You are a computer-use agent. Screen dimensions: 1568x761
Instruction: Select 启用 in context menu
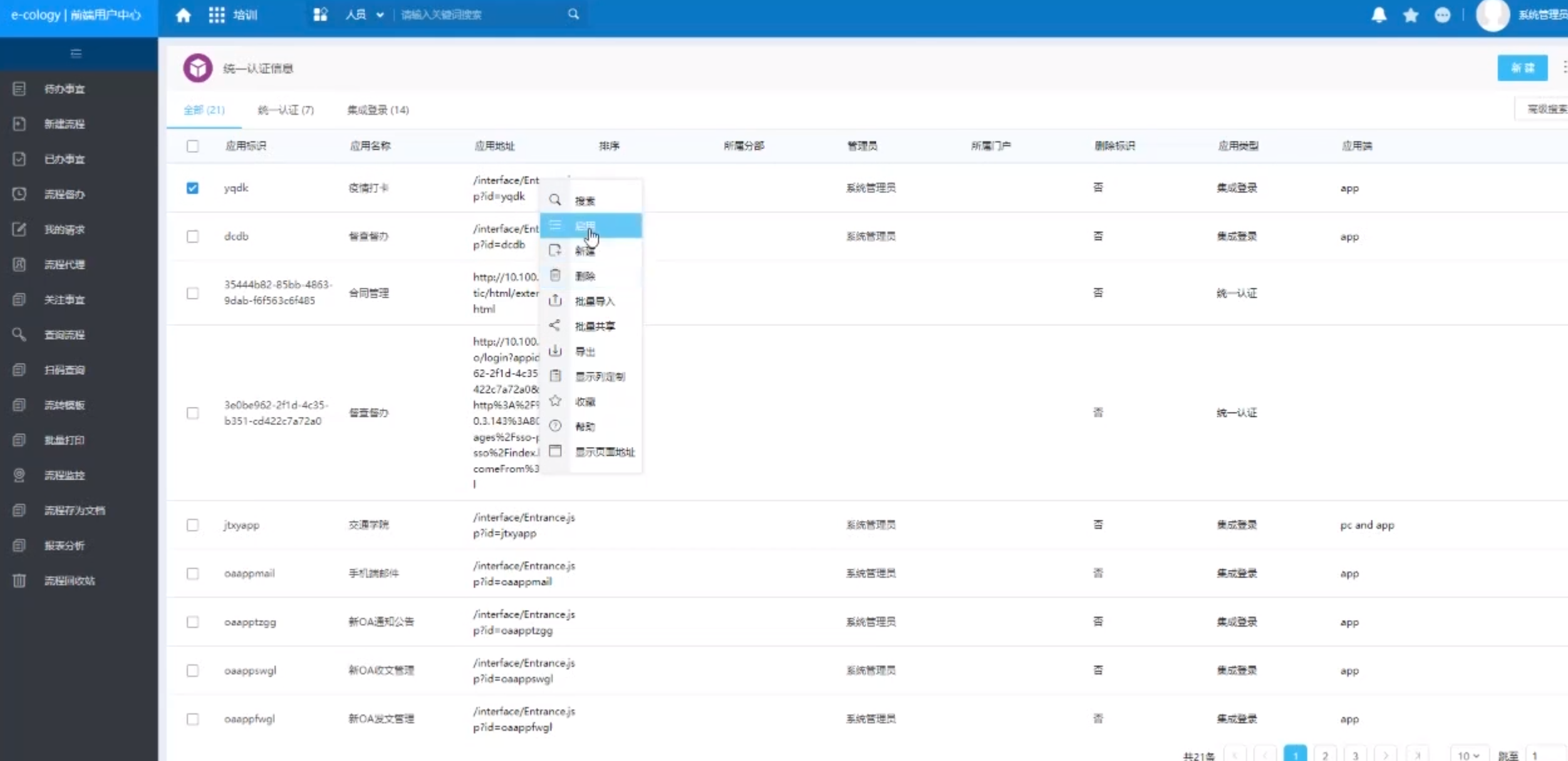point(591,226)
